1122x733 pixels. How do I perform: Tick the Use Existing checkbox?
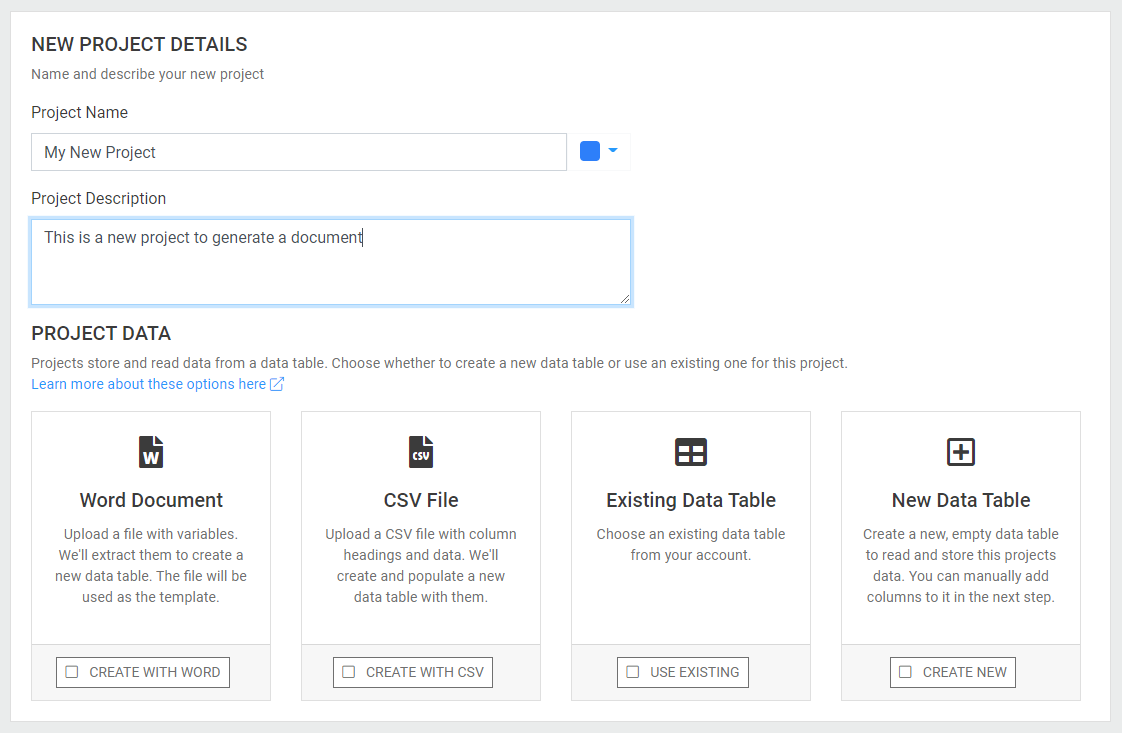(633, 672)
